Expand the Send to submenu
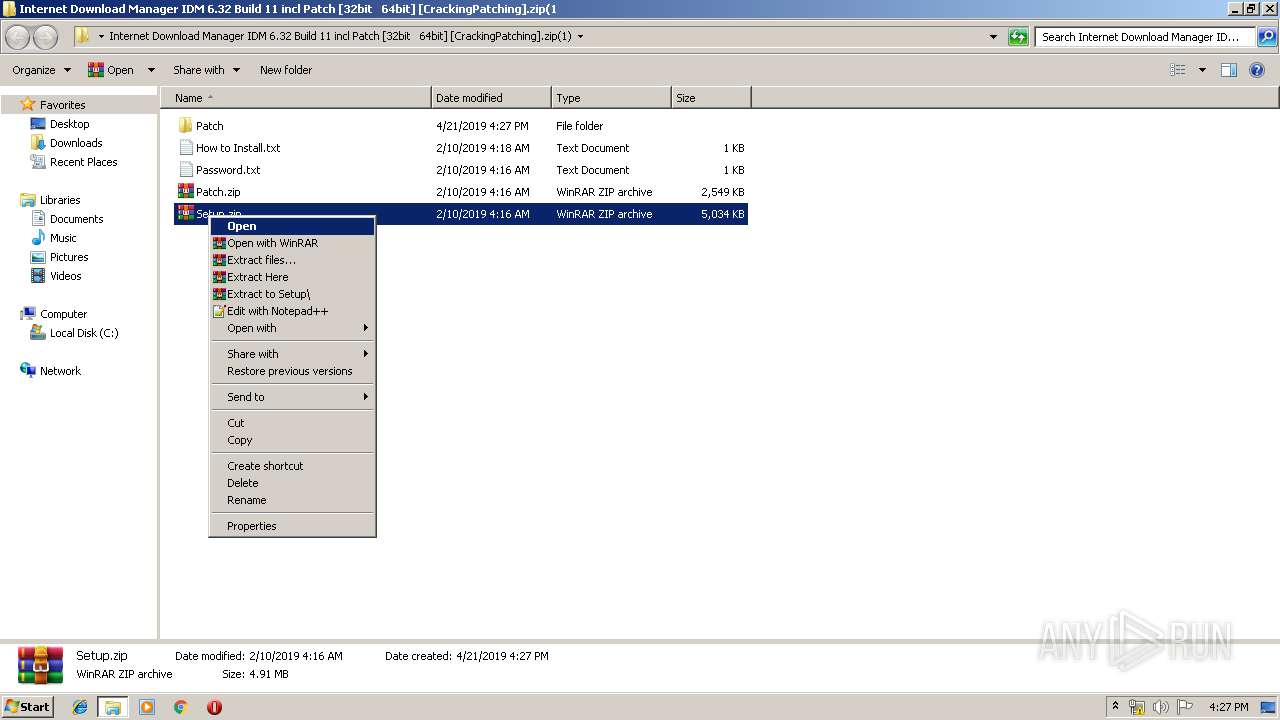The image size is (1280, 720). (x=292, y=397)
